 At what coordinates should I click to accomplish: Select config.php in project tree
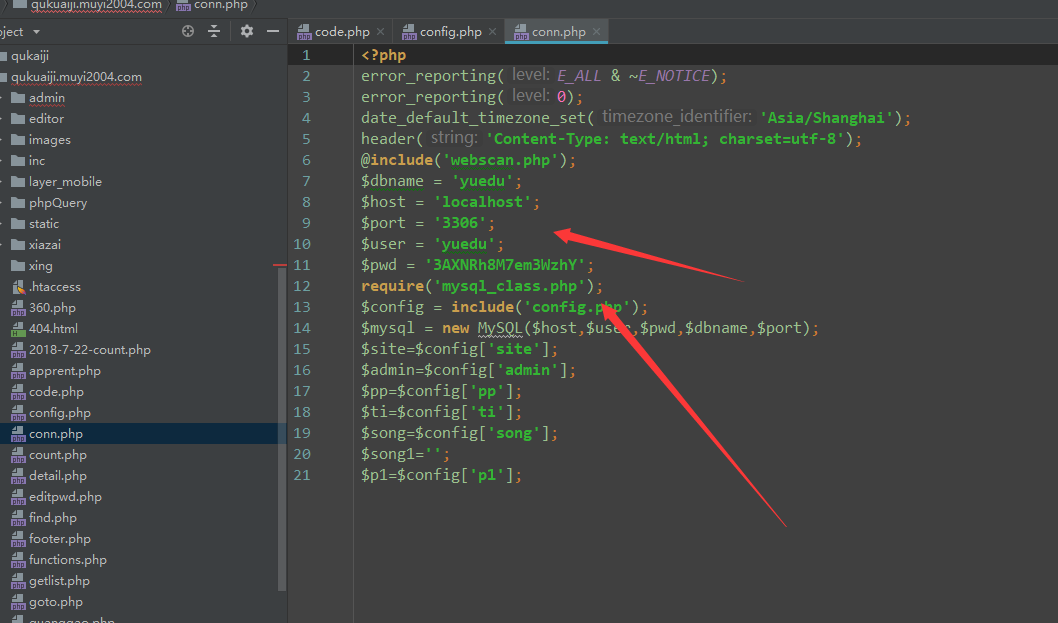[59, 412]
